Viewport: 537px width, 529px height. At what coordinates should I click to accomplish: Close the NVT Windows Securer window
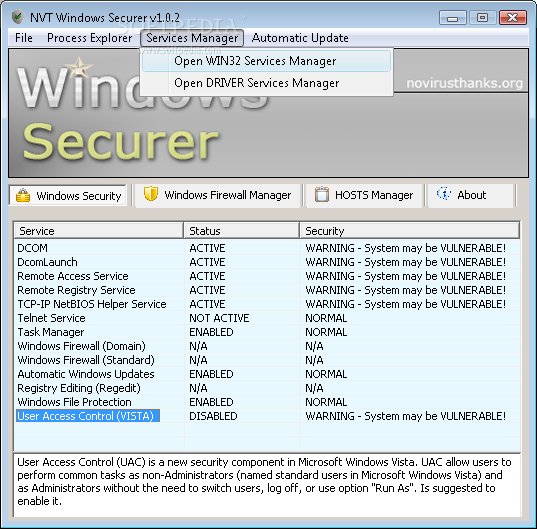click(513, 17)
